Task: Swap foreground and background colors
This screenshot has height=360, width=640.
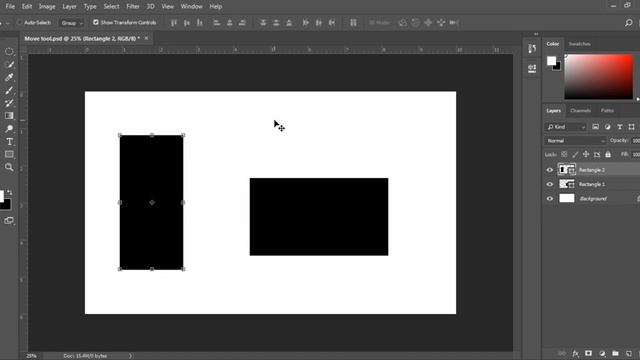Action: point(10,192)
